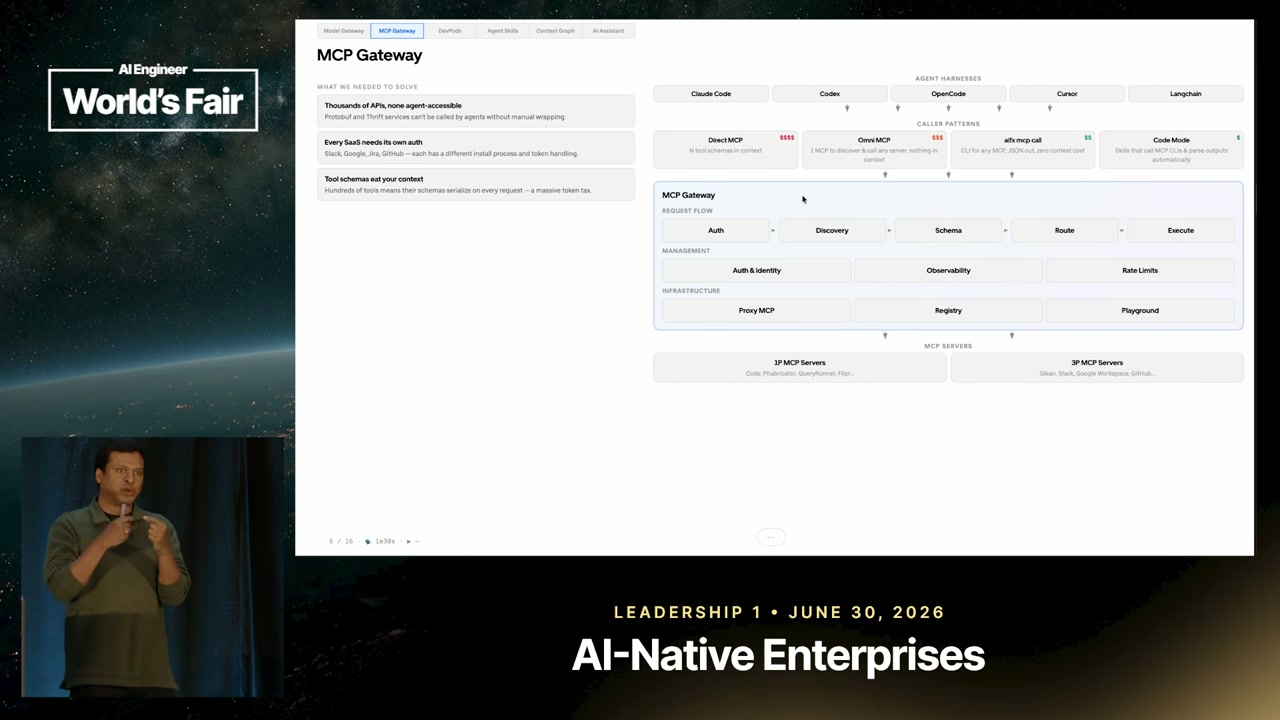Image resolution: width=1280 pixels, height=720 pixels.
Task: Click the Schema step in Request Flow
Action: (x=948, y=231)
